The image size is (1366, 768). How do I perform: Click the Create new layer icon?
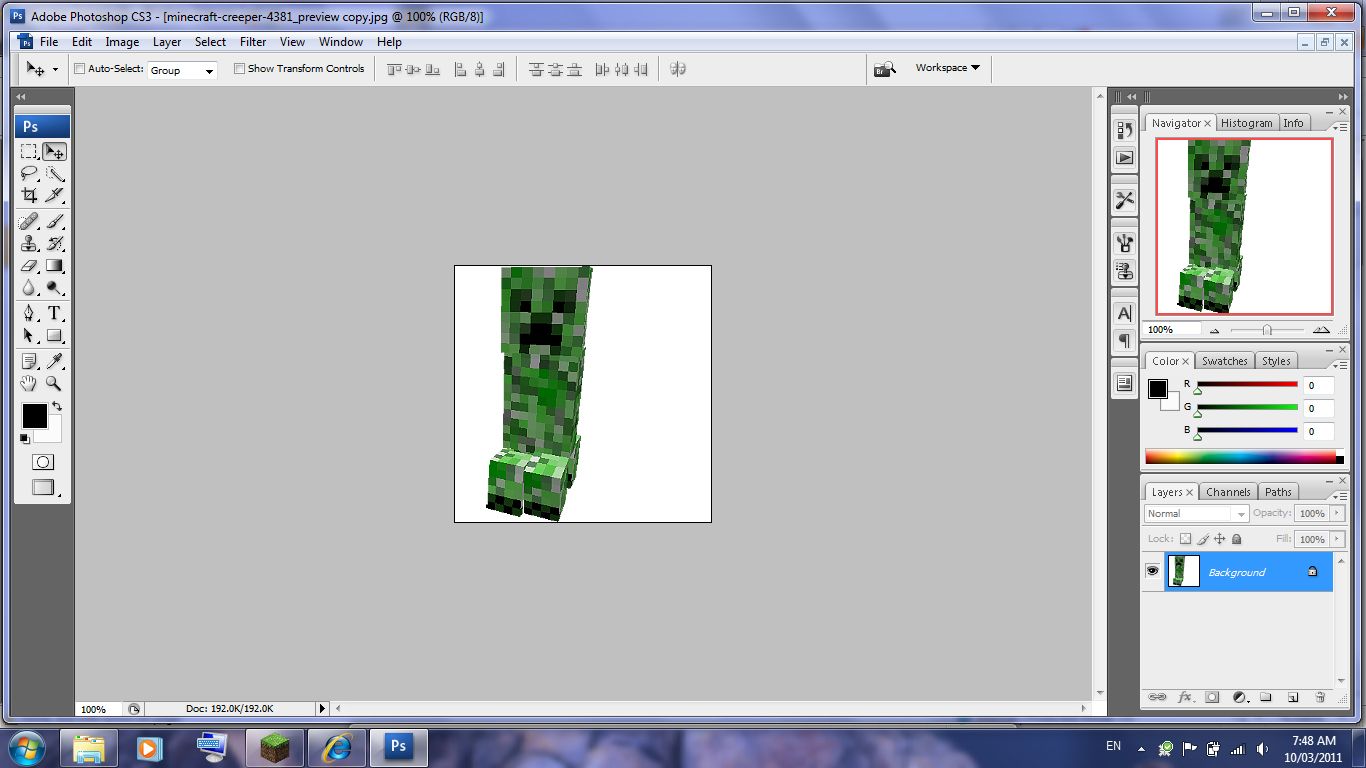1293,697
